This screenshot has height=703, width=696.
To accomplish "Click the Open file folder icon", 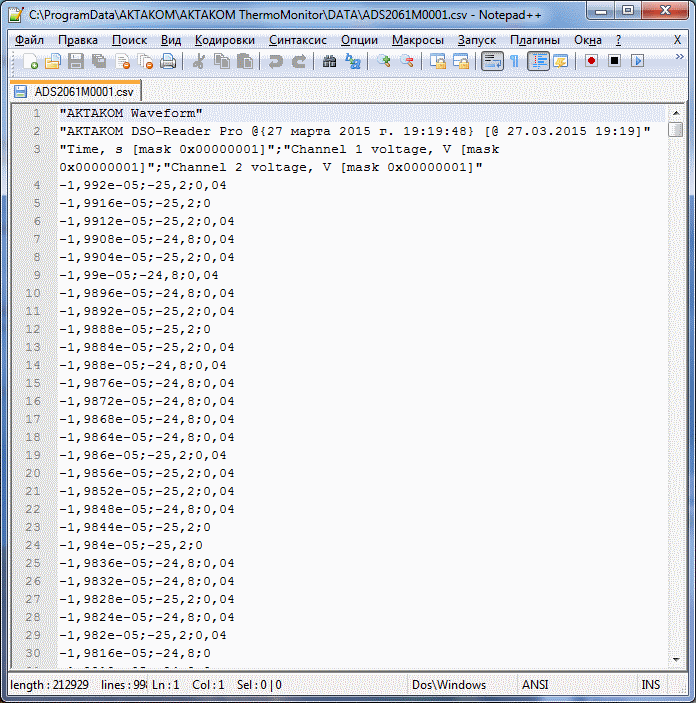I will [53, 61].
